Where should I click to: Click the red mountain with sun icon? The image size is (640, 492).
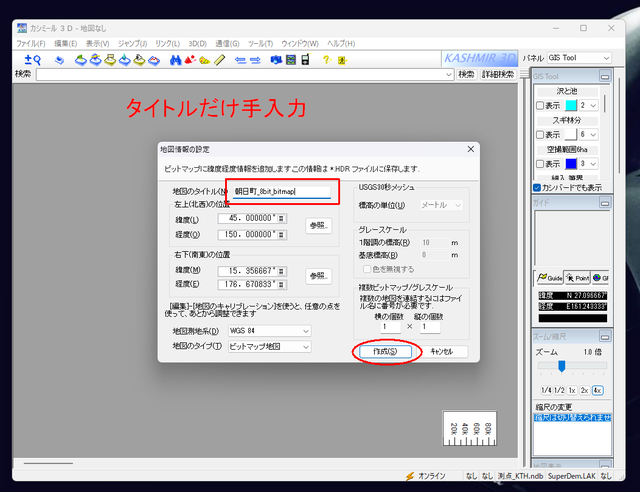point(190,60)
